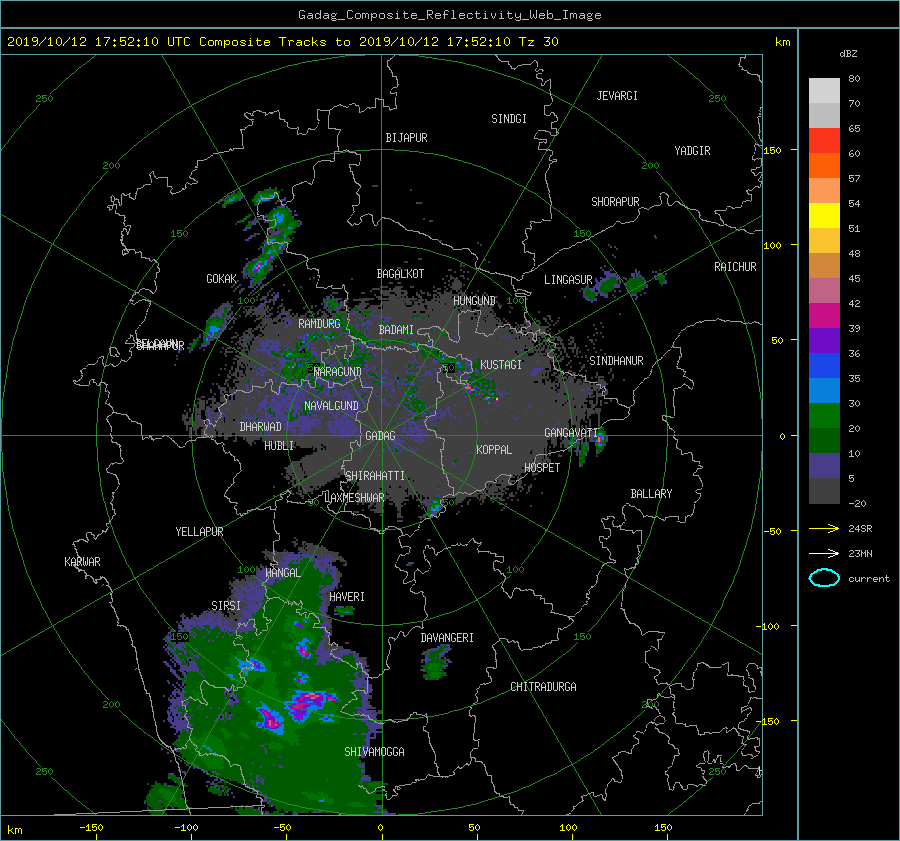Click the RAMDURG city label
Image resolution: width=900 pixels, height=841 pixels.
319,324
